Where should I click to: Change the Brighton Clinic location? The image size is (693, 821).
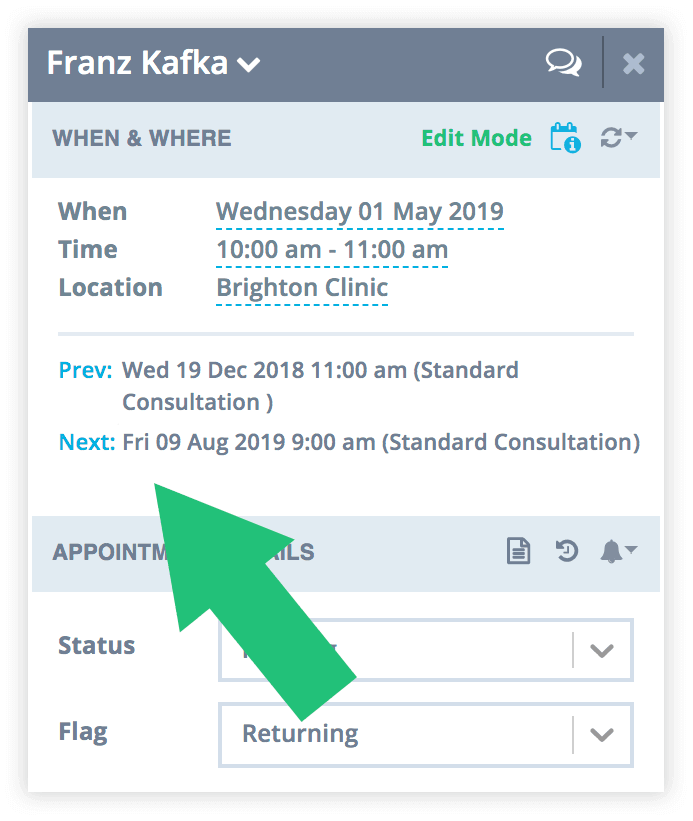[302, 288]
